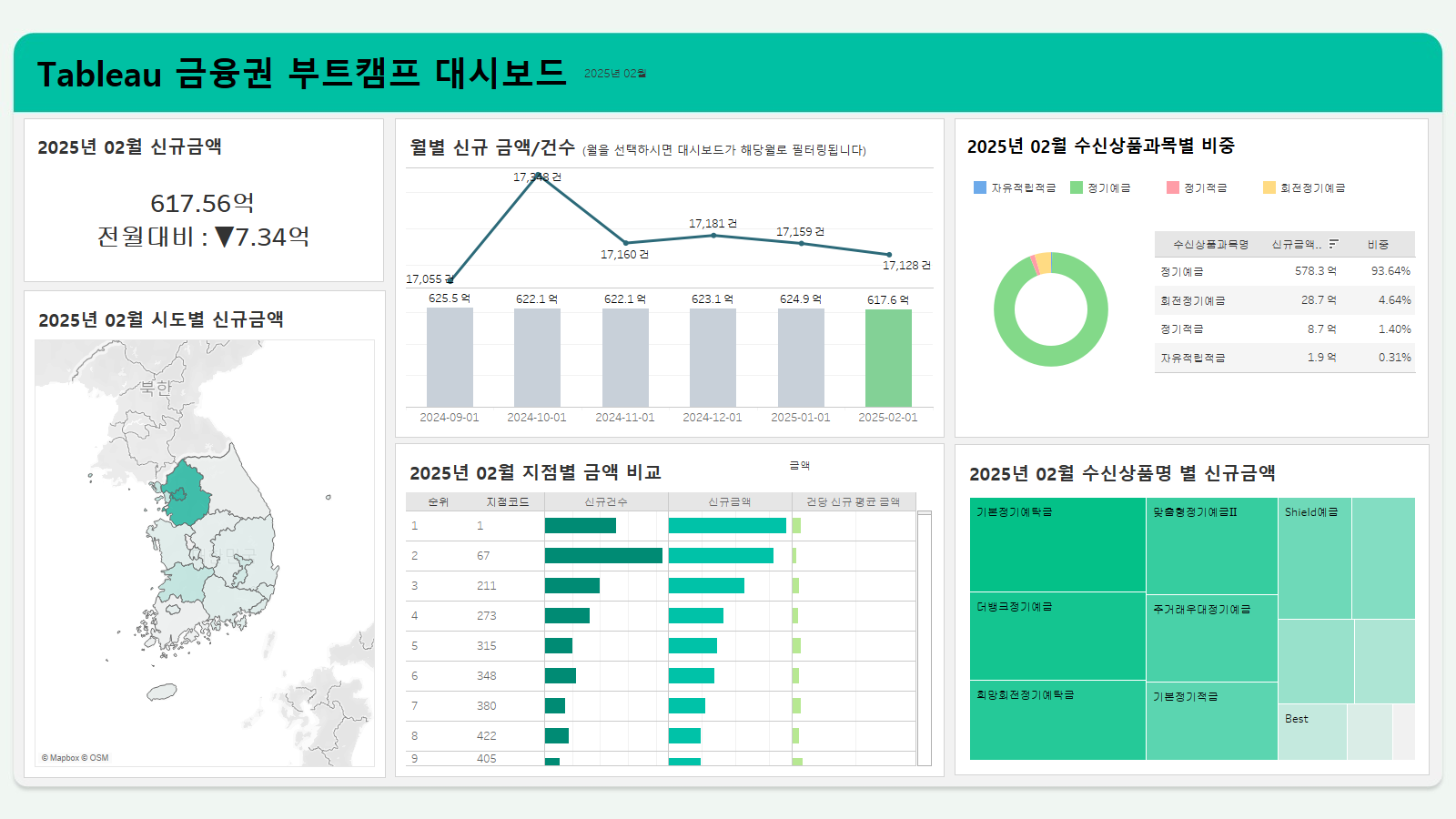Click the scrollbar of the branch comparison table
Screen dimensions: 1456x819
click(925, 637)
